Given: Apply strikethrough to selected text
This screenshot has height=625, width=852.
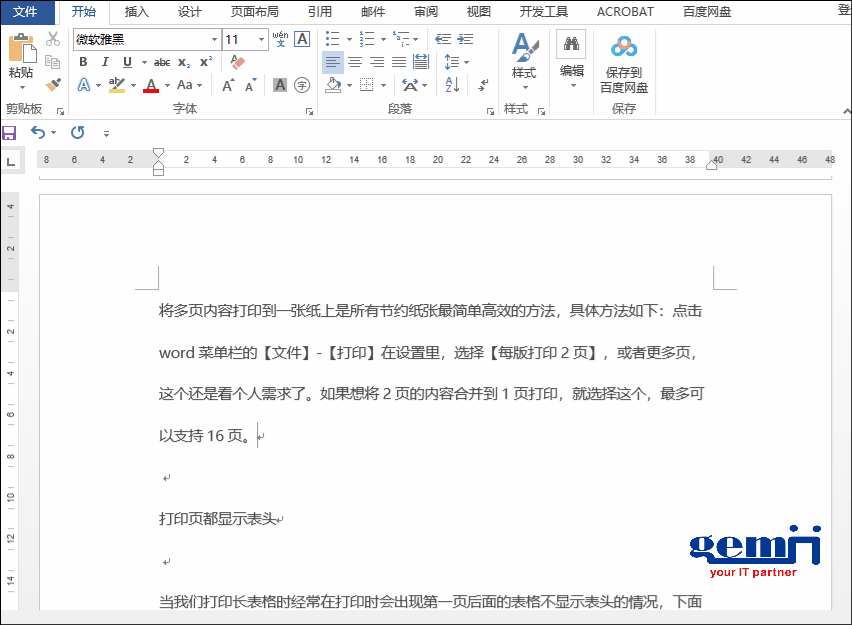Looking at the screenshot, I should click(x=161, y=61).
